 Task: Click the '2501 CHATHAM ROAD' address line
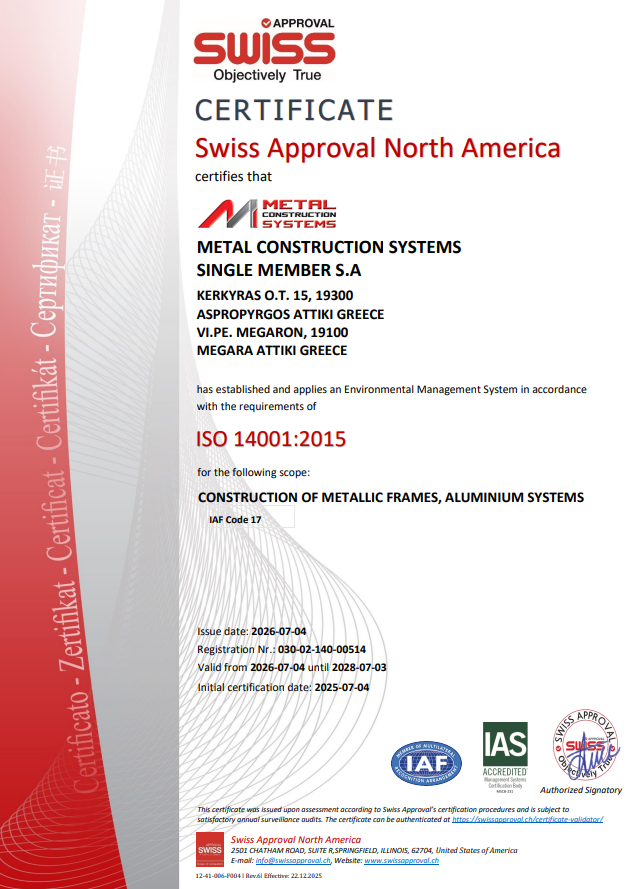coord(374,850)
